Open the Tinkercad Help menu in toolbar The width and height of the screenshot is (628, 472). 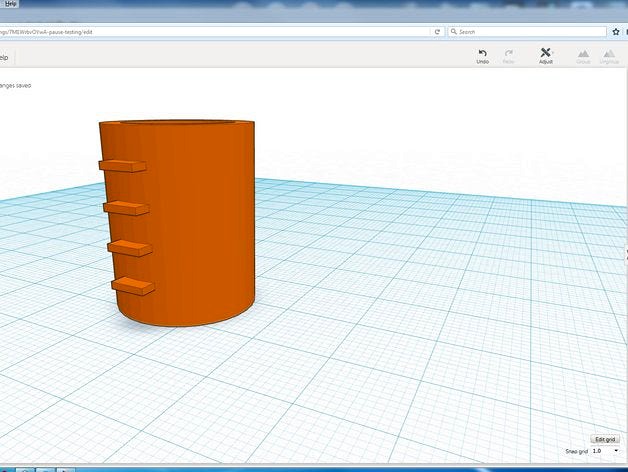(x=4, y=58)
